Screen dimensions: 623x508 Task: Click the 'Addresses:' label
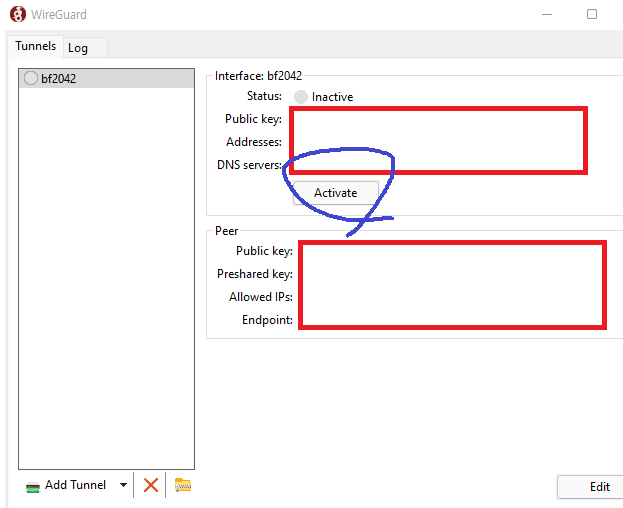(x=254, y=142)
